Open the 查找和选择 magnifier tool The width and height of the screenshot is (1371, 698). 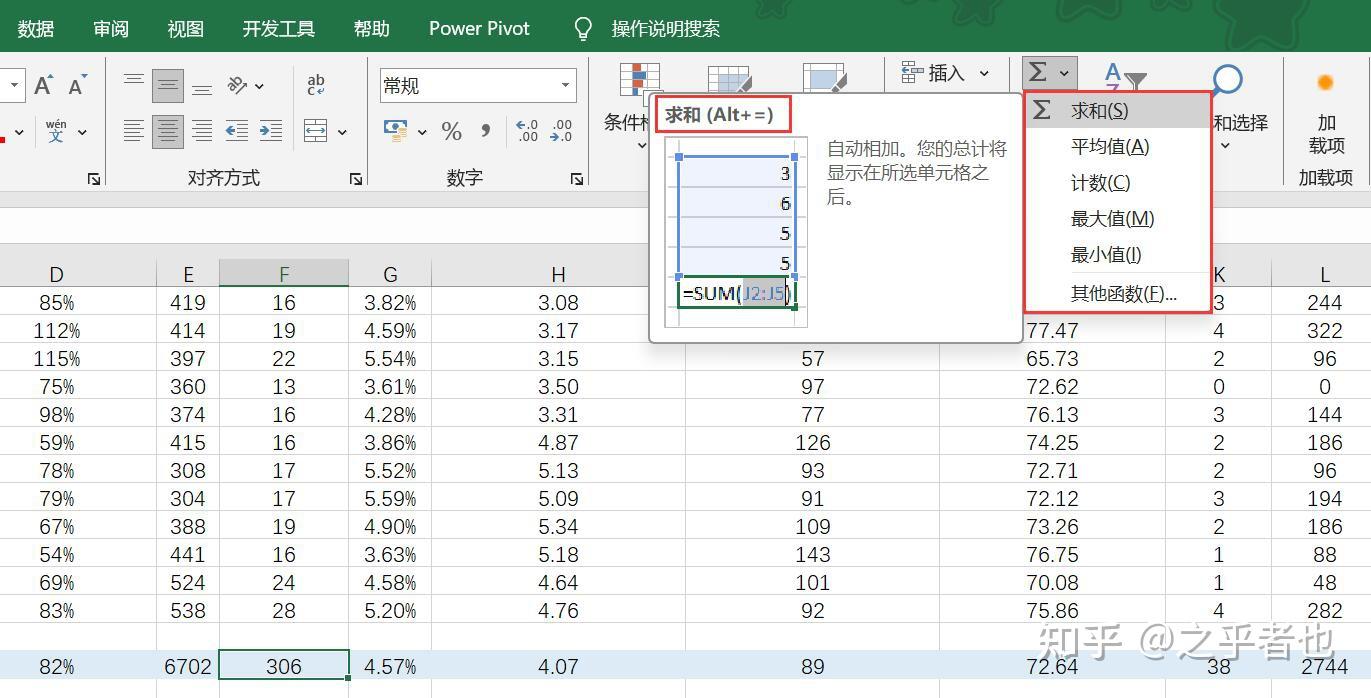pos(1227,79)
